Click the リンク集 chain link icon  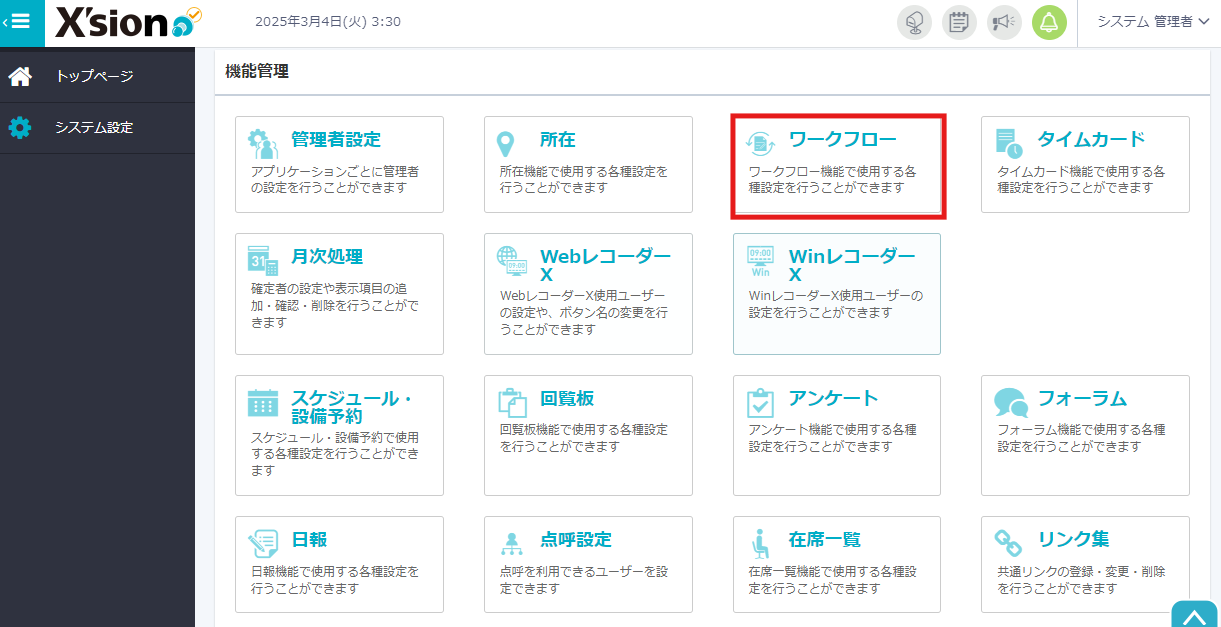1009,544
